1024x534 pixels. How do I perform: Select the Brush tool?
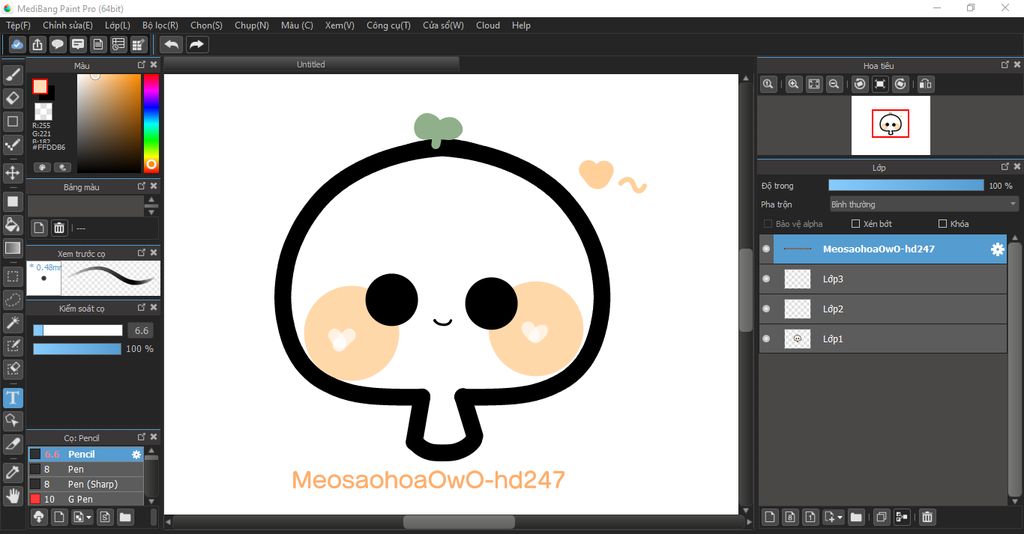(12, 76)
